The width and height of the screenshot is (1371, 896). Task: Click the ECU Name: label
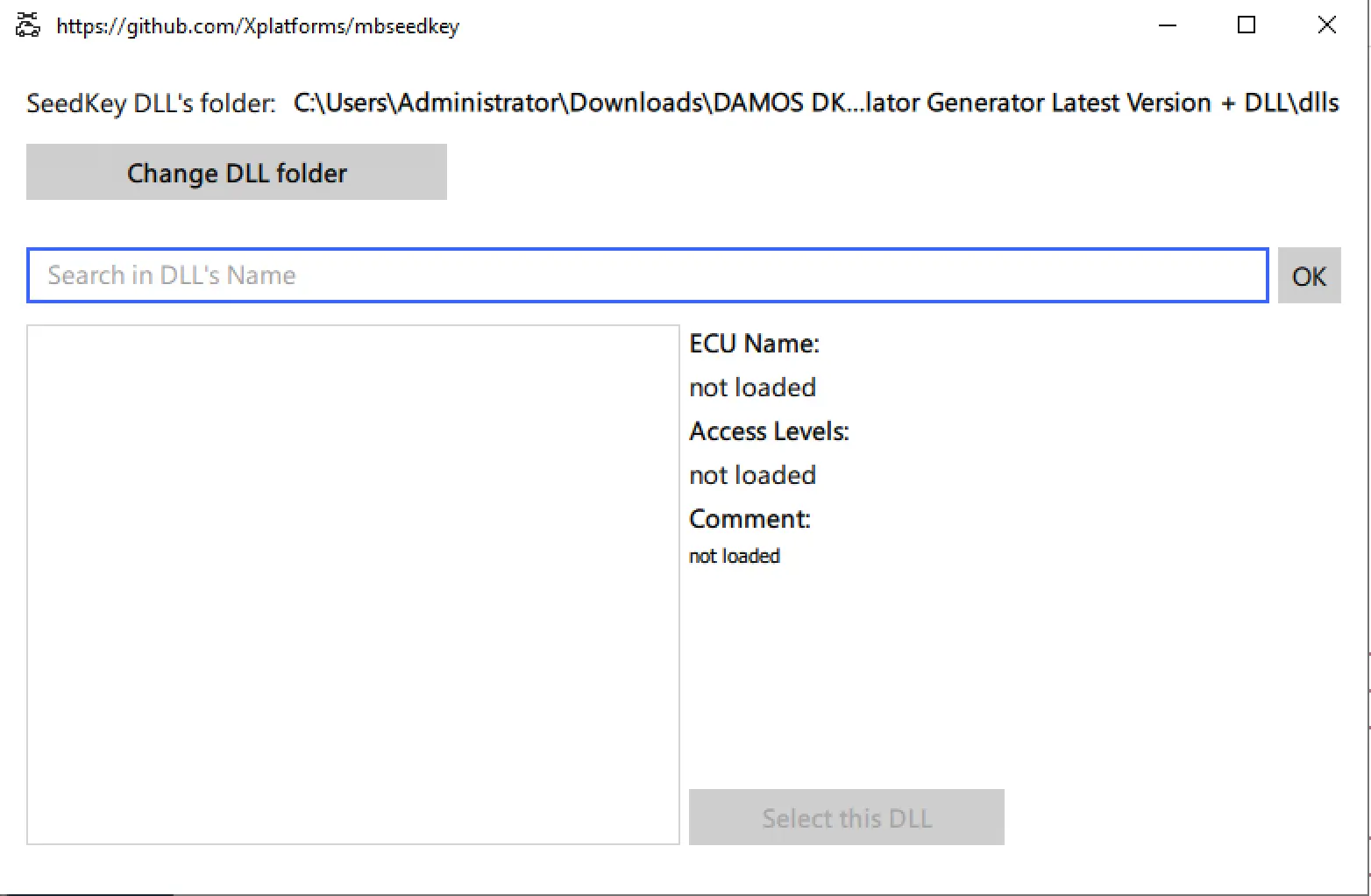coord(753,343)
